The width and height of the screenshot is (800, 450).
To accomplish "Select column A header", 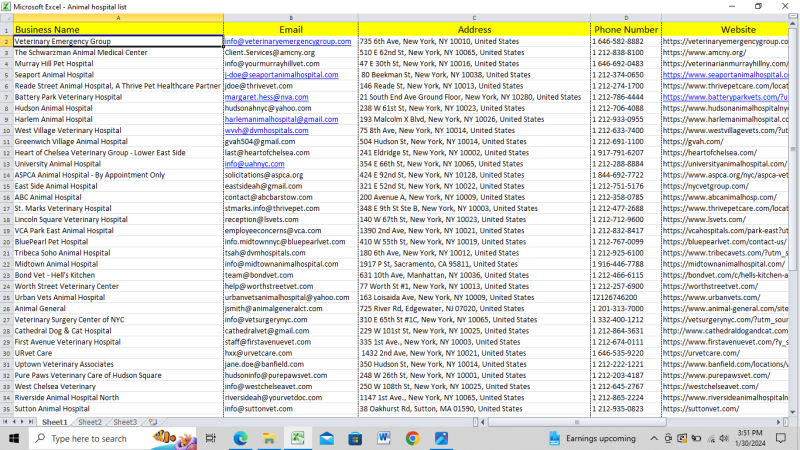I will (118, 18).
